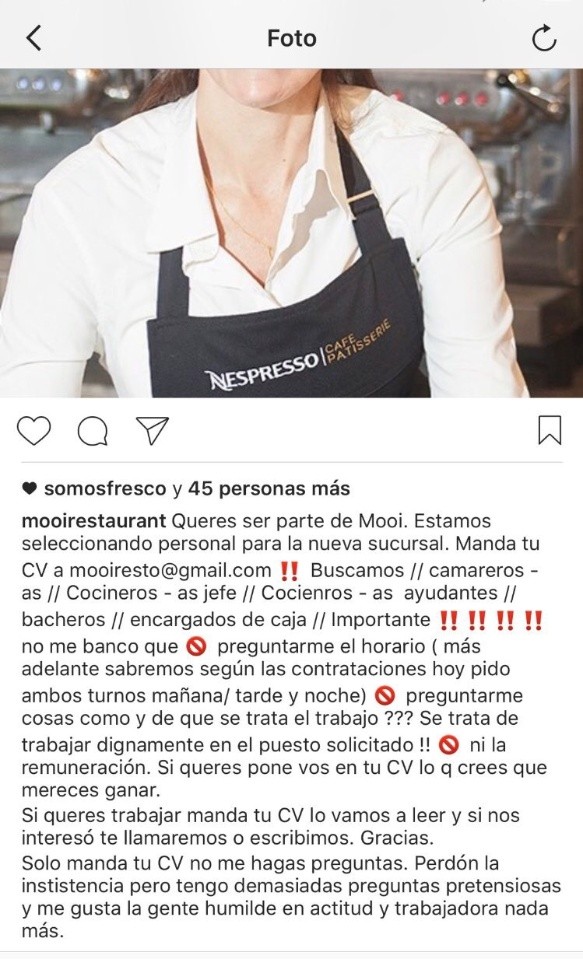
Task: Tap the post photo of the white shirt
Action: click(x=291, y=232)
